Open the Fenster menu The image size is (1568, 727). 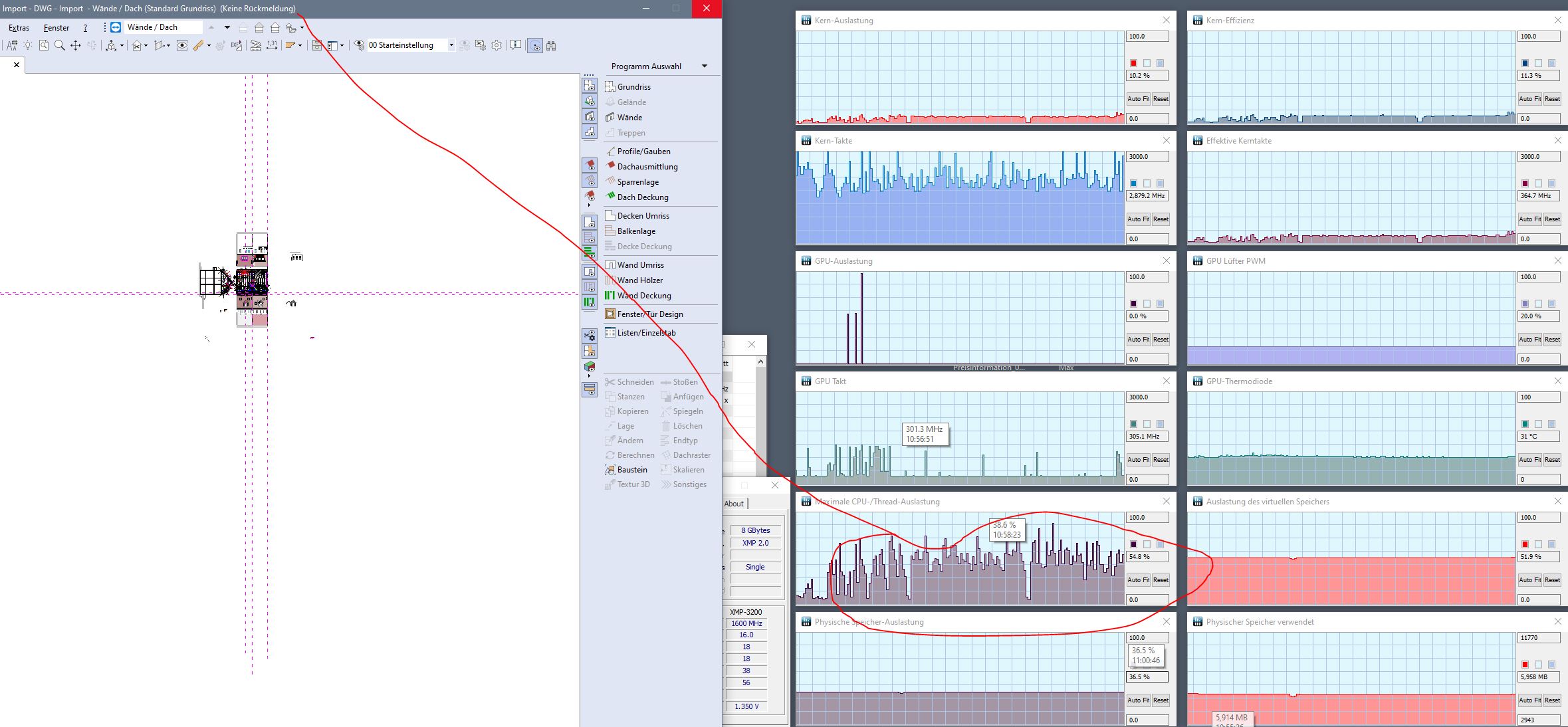point(56,28)
